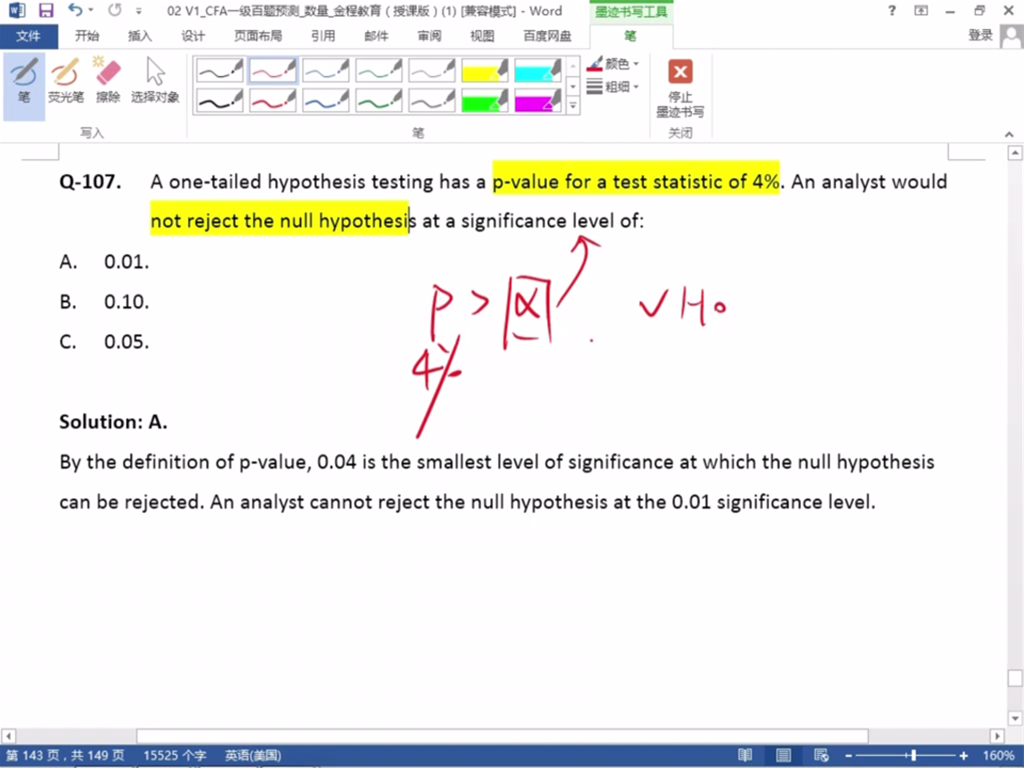The image size is (1024, 768).
Task: Click the zoom slider handle
Action: 914,756
